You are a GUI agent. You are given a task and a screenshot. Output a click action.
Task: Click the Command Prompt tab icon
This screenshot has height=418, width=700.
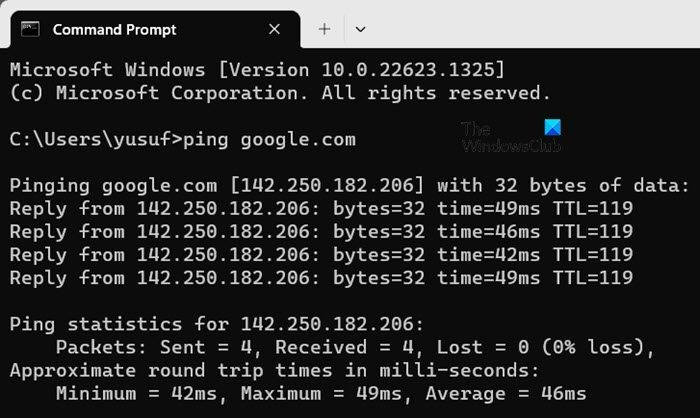(31, 29)
